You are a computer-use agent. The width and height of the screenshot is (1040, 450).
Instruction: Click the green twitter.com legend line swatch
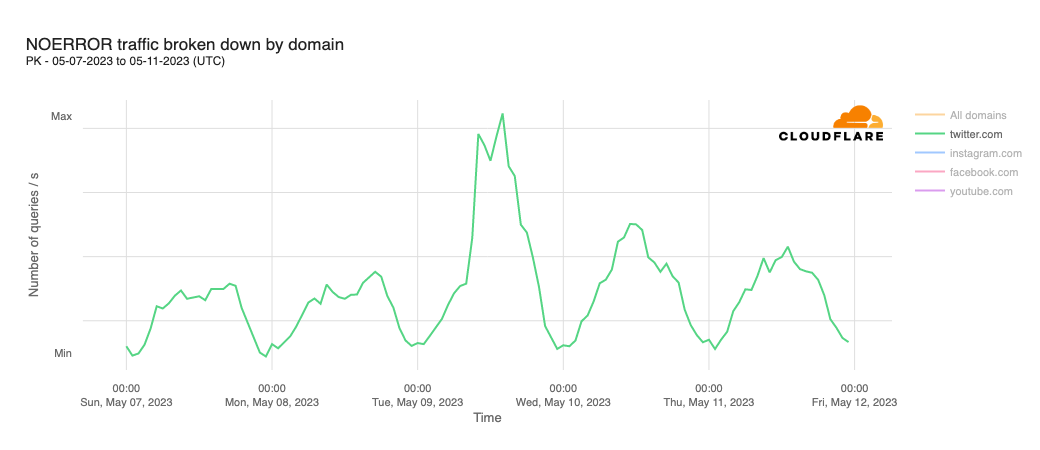point(929,134)
